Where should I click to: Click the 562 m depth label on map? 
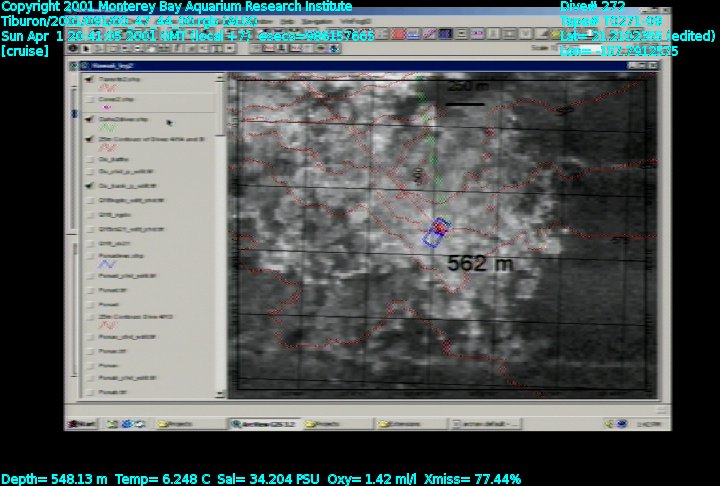click(479, 264)
